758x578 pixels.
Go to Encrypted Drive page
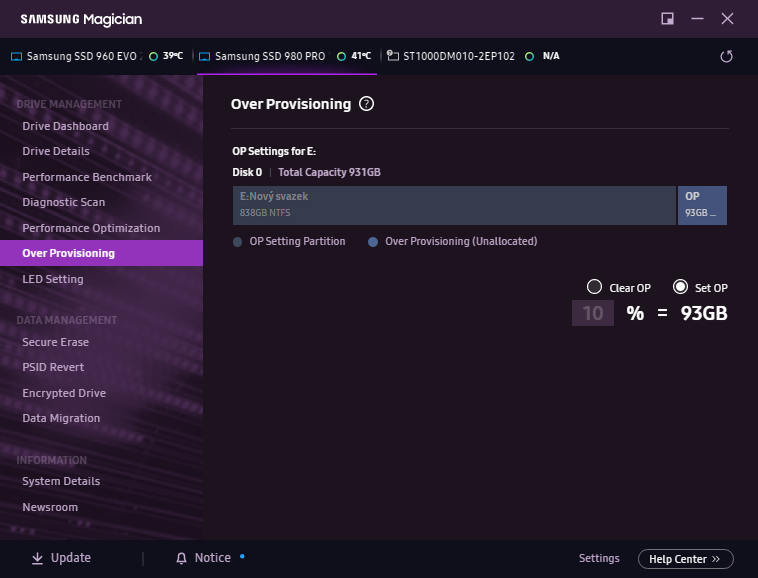[64, 393]
